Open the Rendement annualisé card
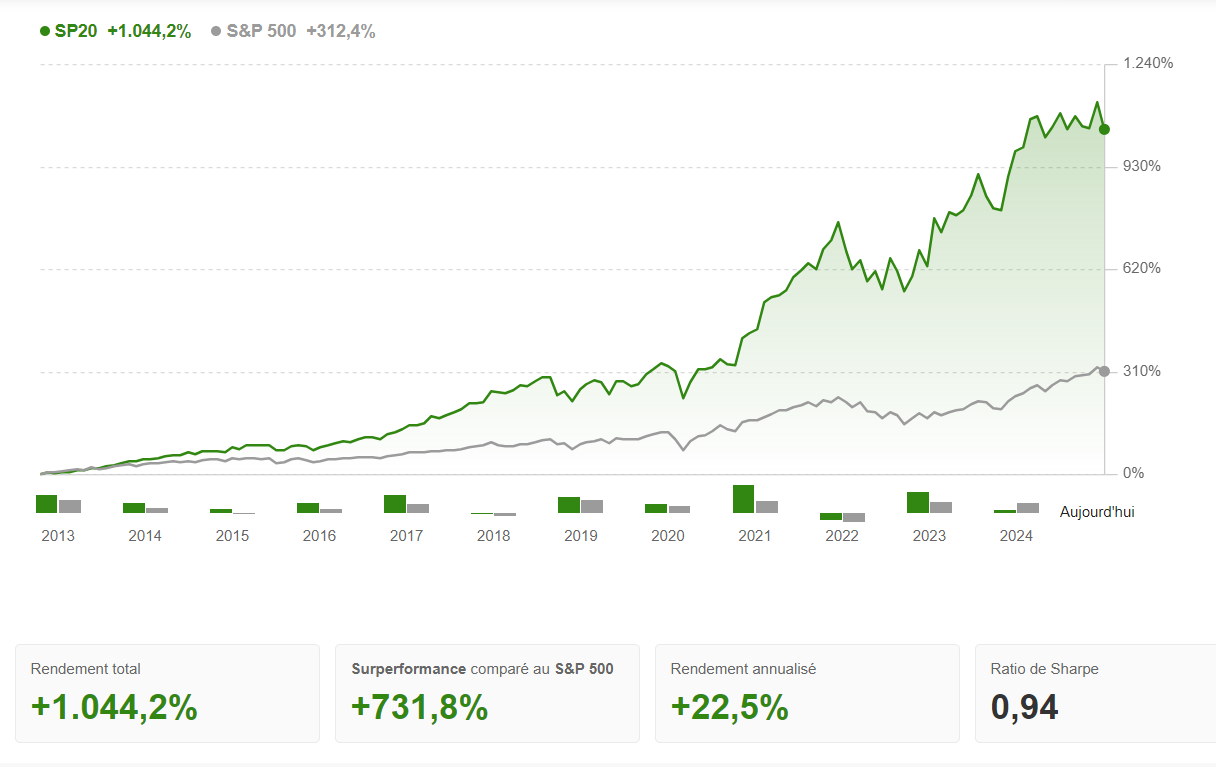Screen dimensions: 1216x767 pyautogui.click(x=806, y=693)
